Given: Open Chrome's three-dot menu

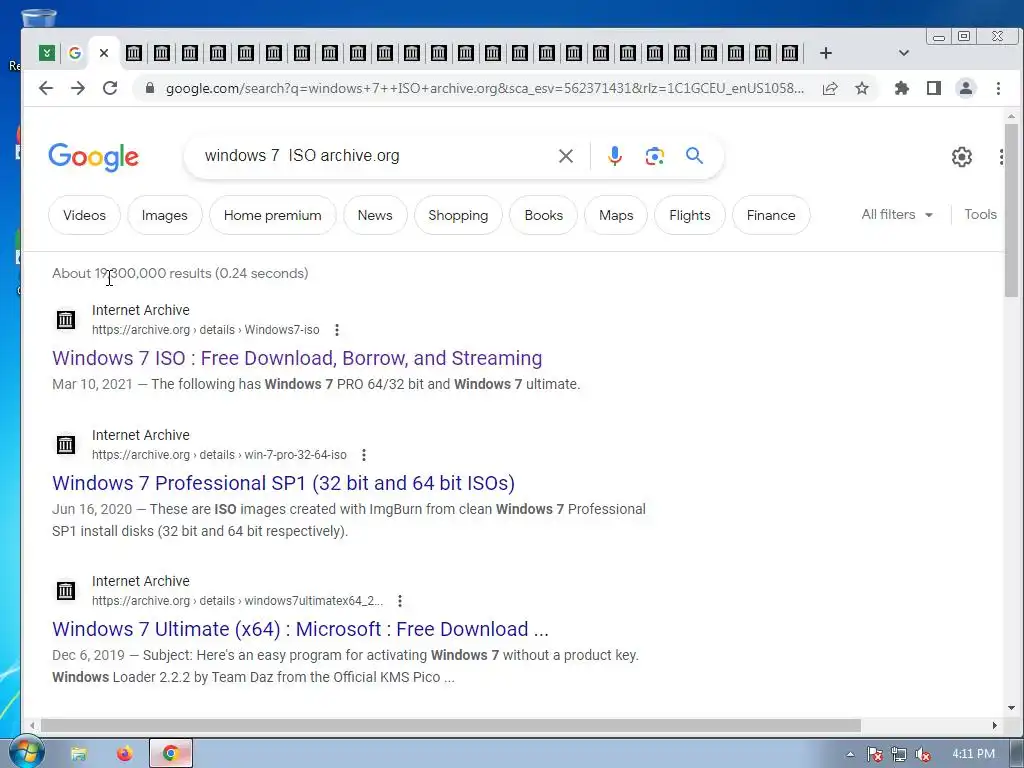Looking at the screenshot, I should (998, 88).
